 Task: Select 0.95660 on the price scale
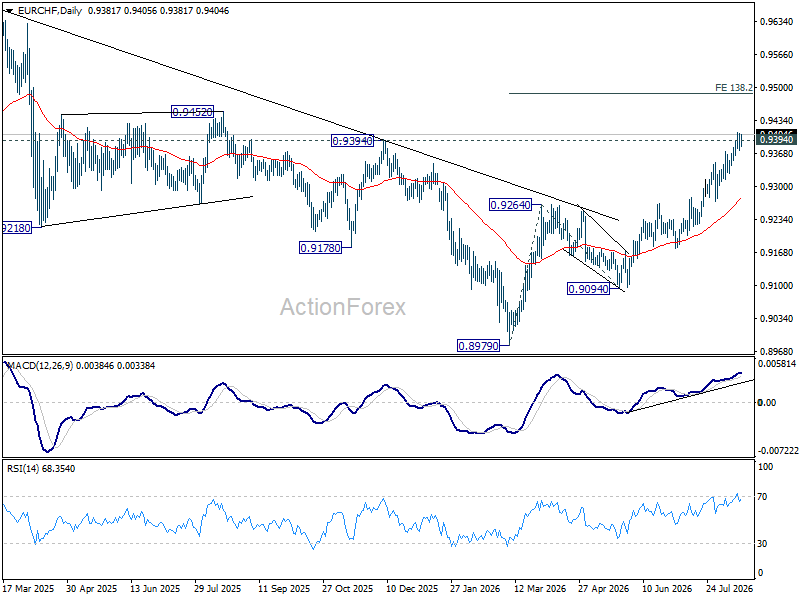pos(777,55)
